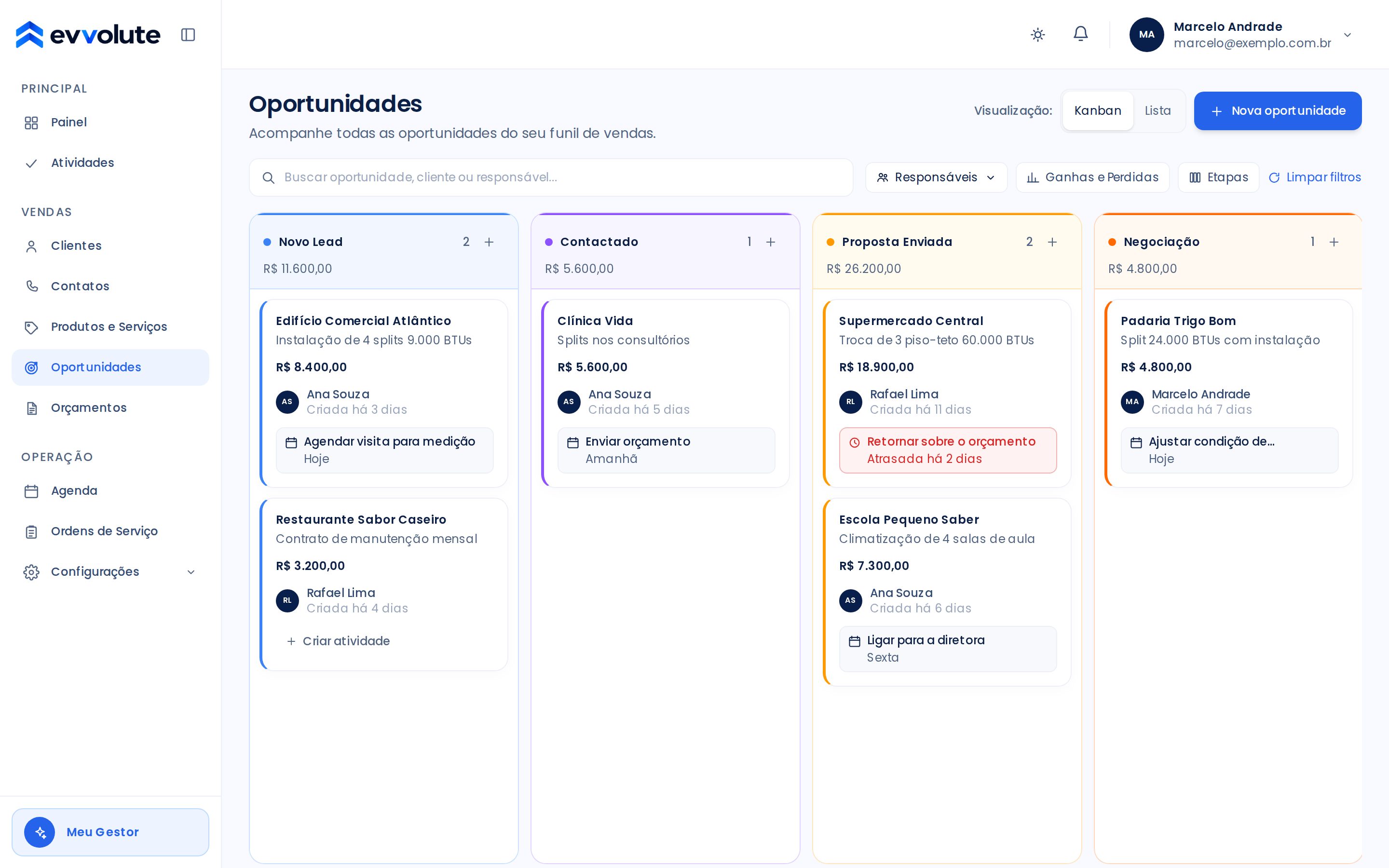1389x868 pixels.
Task: Open the Meu Gestor assistant
Action: [x=110, y=832]
